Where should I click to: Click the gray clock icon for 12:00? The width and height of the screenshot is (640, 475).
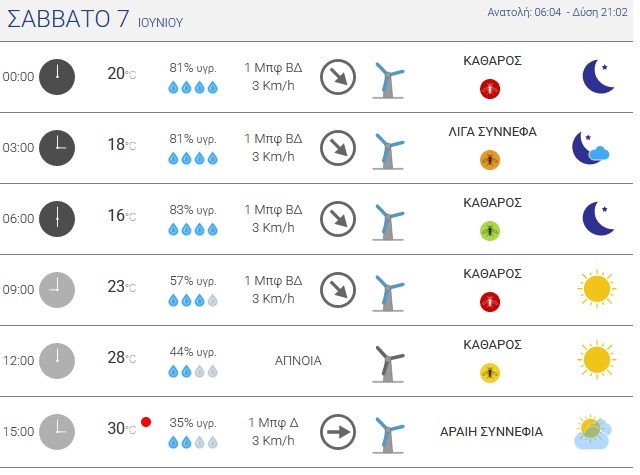point(57,361)
